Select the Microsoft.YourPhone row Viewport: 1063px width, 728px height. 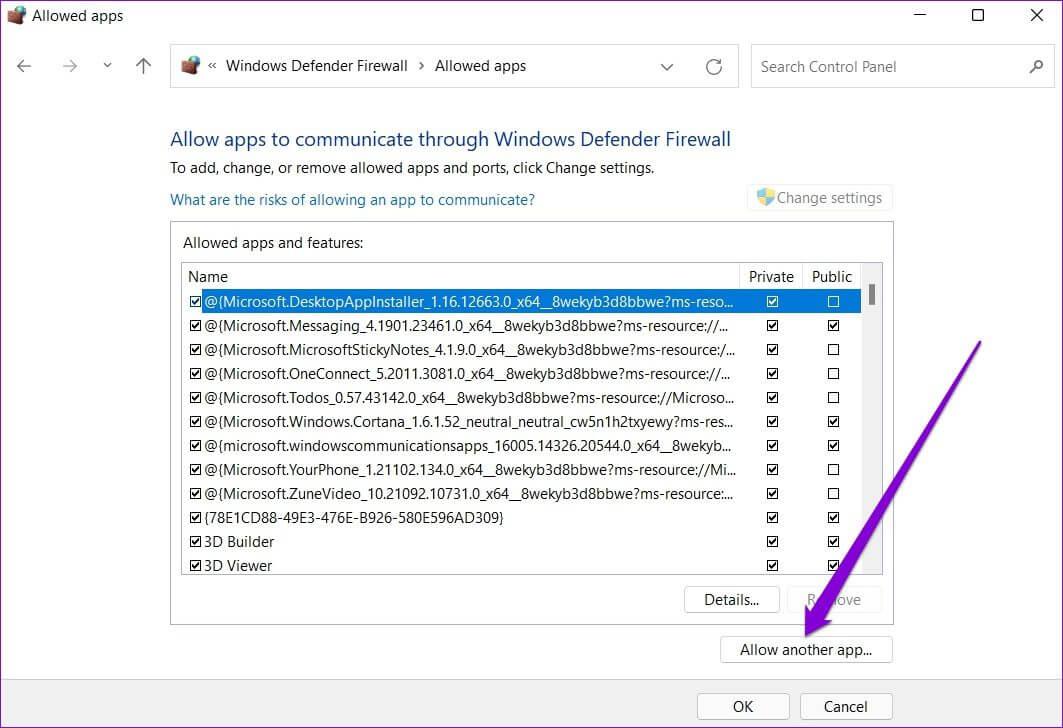coord(522,470)
